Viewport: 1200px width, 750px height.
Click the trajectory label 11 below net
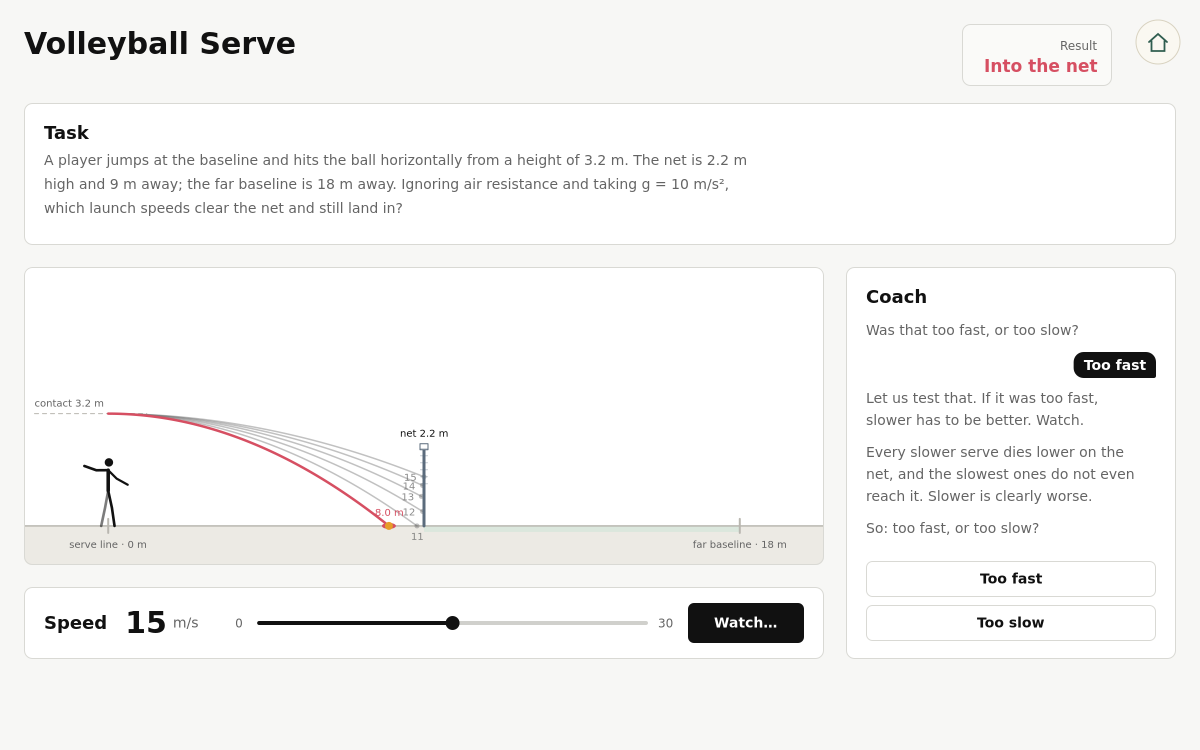(417, 537)
